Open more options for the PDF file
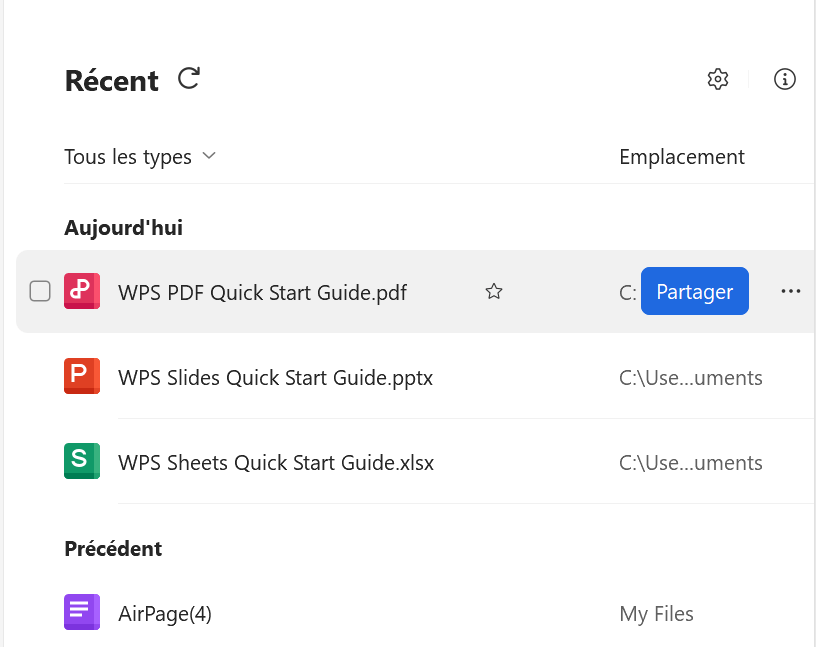816x647 pixels. point(791,291)
